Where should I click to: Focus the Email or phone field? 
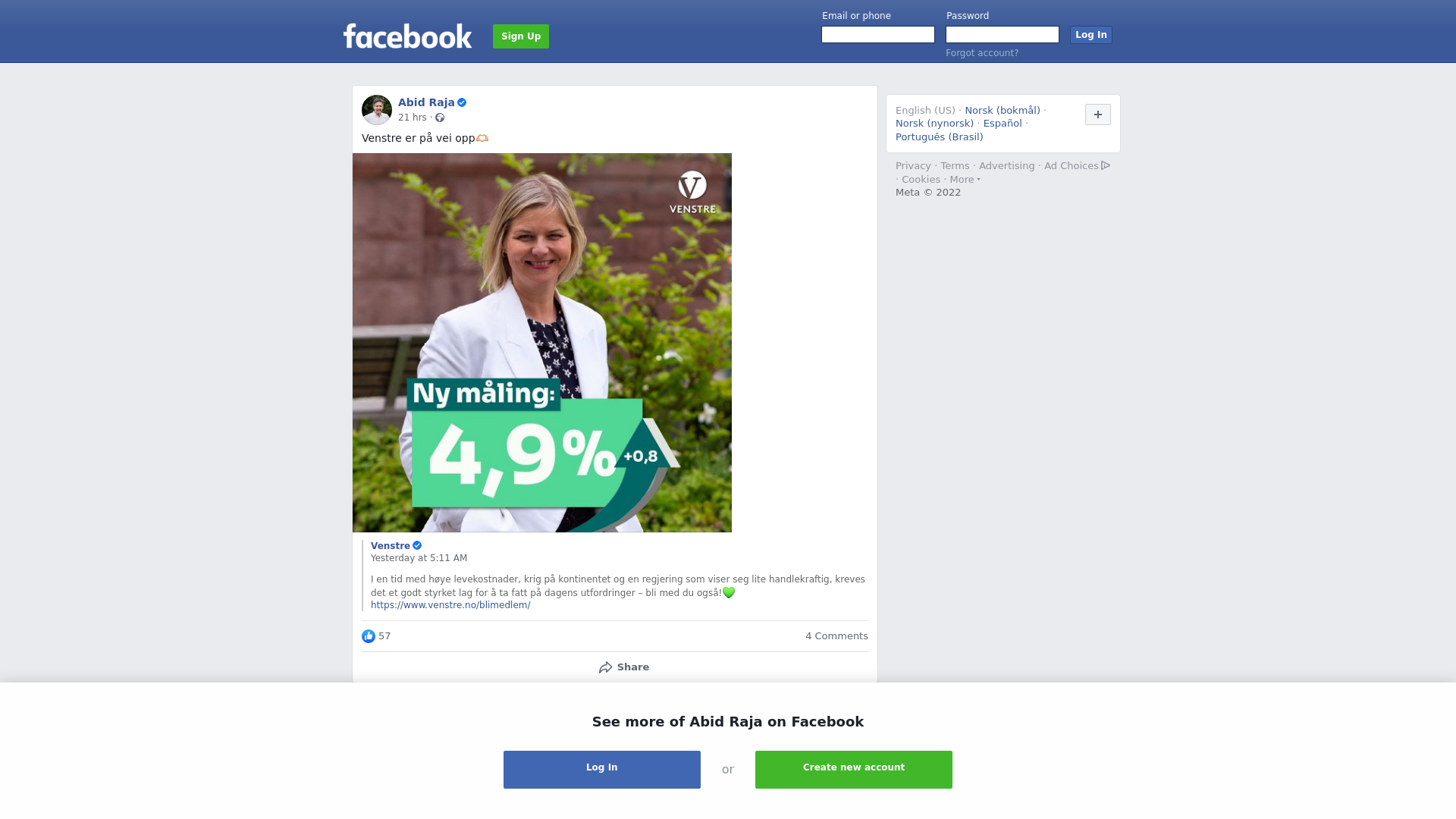[878, 35]
